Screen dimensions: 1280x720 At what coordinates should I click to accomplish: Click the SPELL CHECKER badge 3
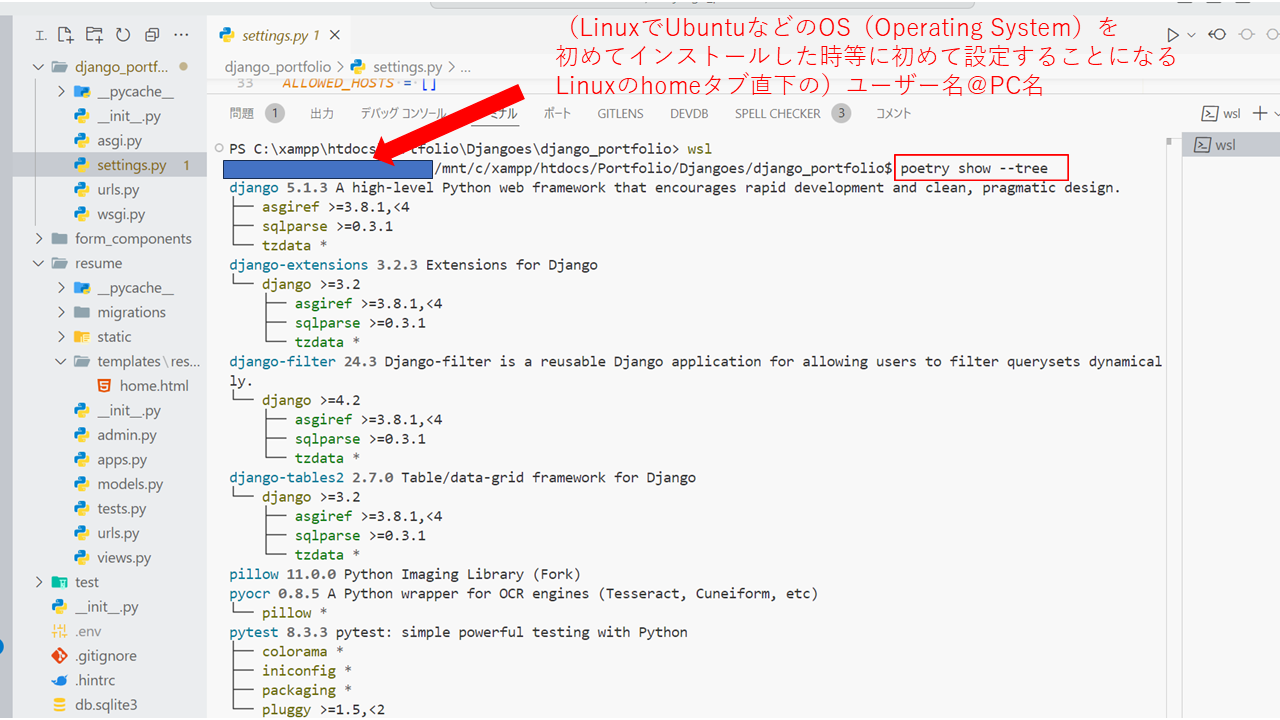click(x=841, y=113)
